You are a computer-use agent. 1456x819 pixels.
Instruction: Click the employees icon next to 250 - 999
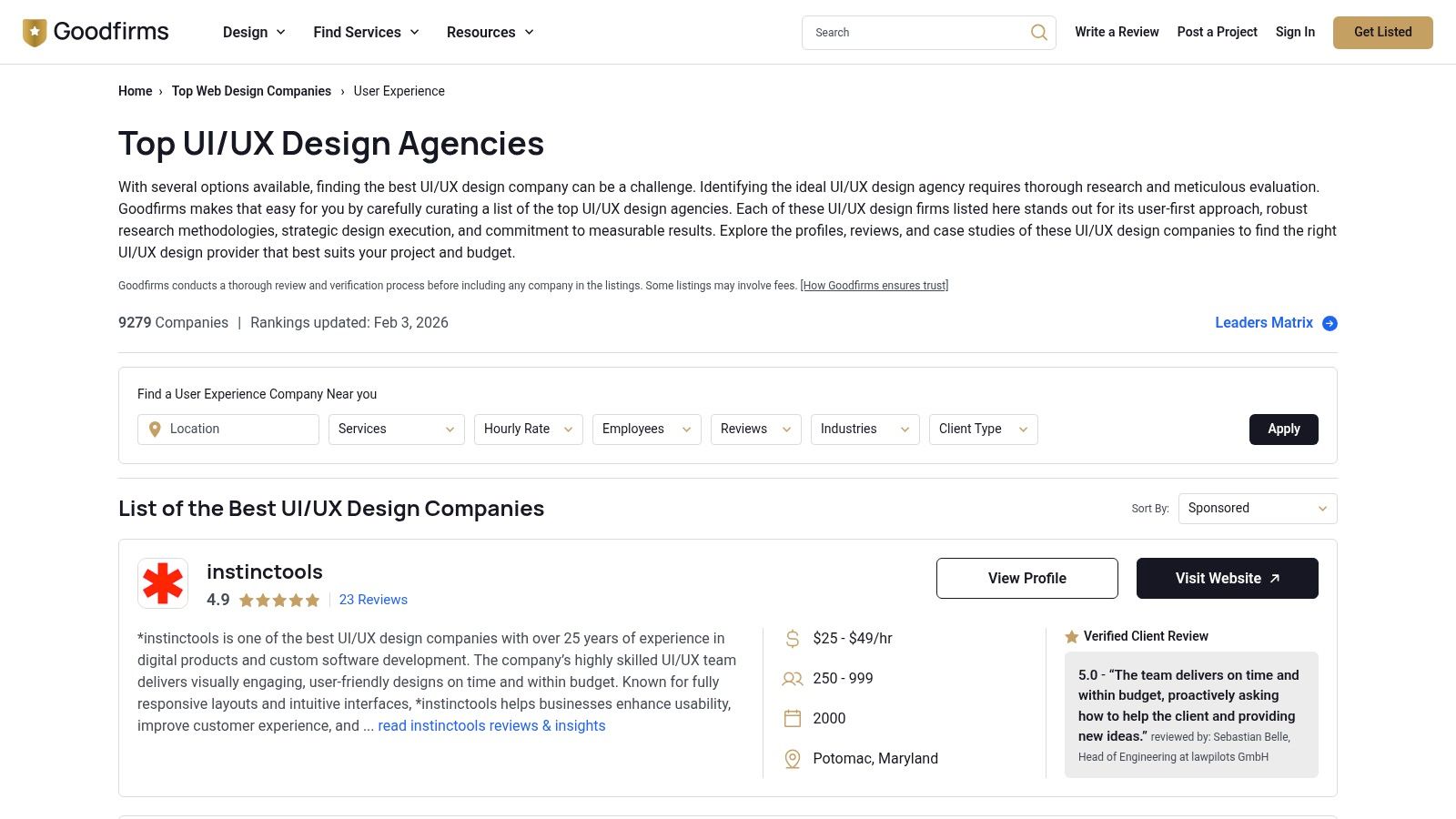tap(791, 678)
